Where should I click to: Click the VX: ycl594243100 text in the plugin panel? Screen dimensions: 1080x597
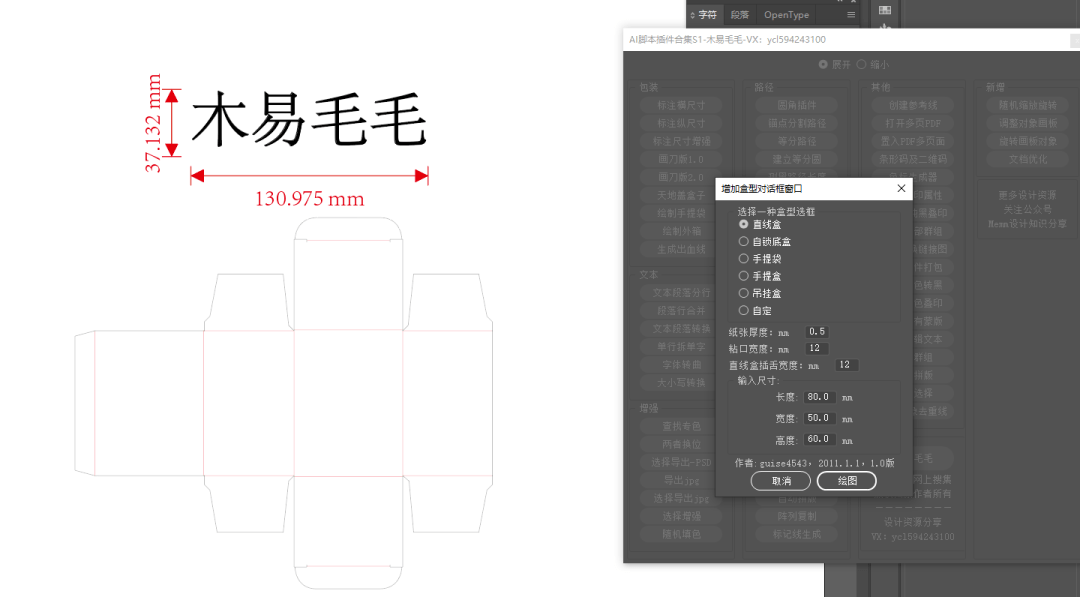913,536
